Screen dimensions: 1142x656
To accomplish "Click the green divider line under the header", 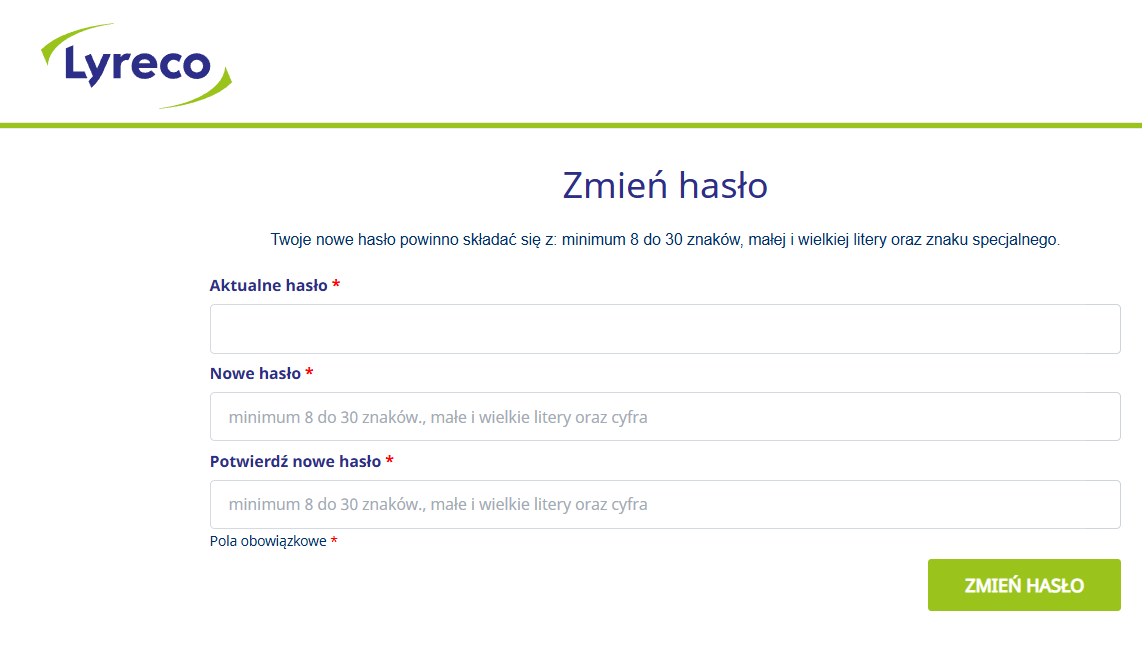I will tap(571, 125).
